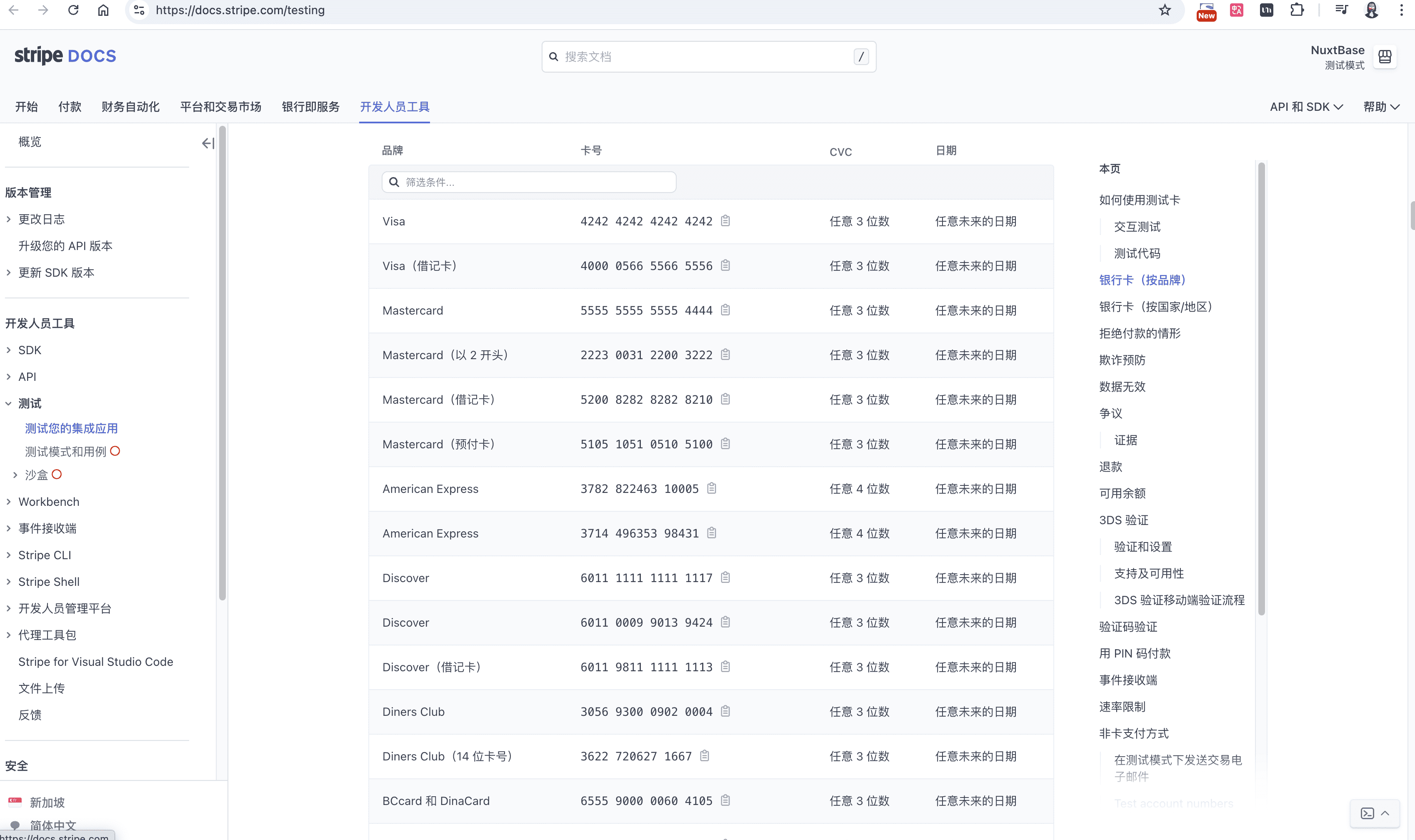The height and width of the screenshot is (840, 1415).
Task: Copy BCcard DinaCard 6555 9000 number
Action: 725,801
